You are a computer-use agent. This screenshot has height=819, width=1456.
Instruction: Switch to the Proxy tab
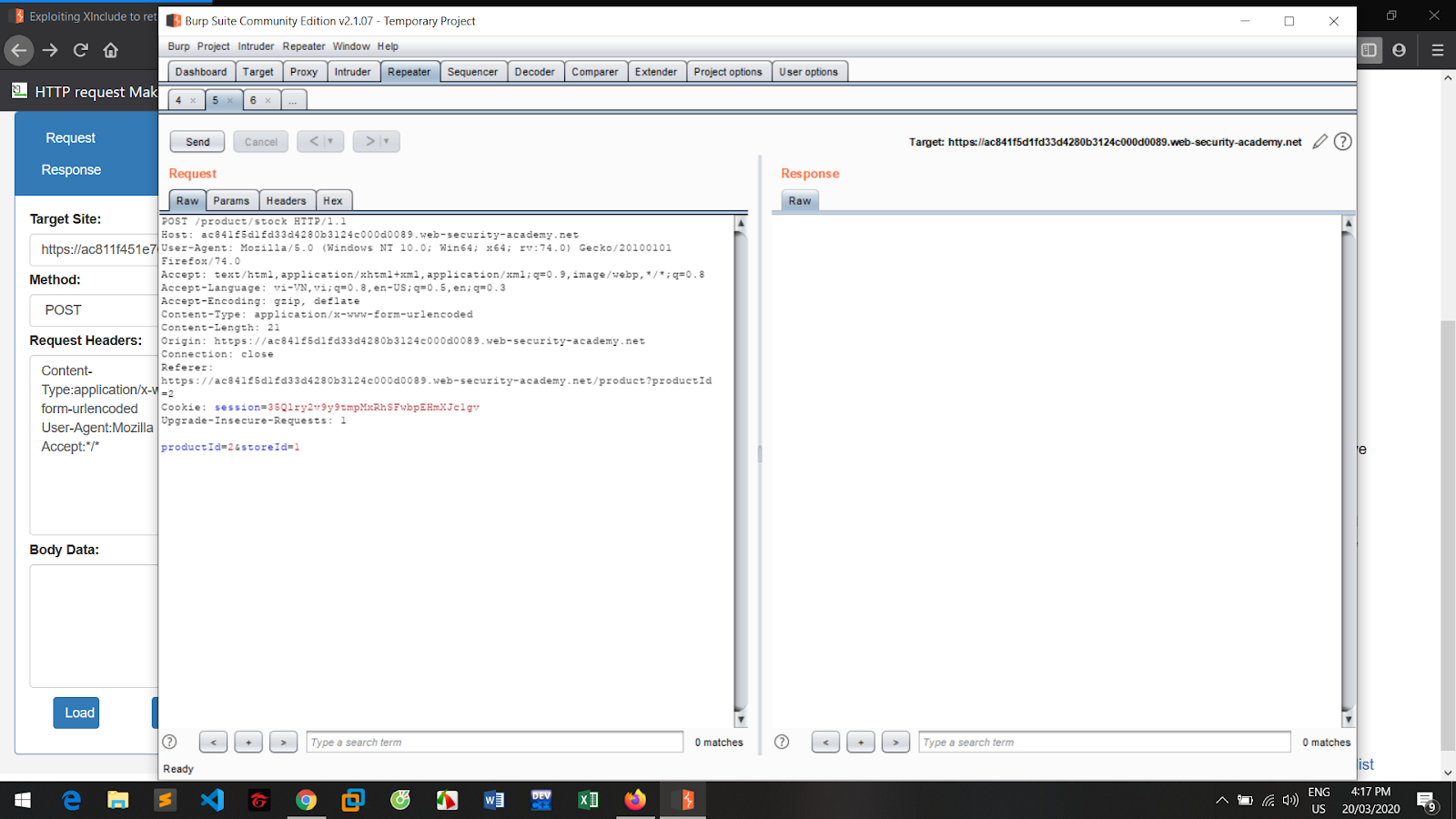[x=304, y=72]
